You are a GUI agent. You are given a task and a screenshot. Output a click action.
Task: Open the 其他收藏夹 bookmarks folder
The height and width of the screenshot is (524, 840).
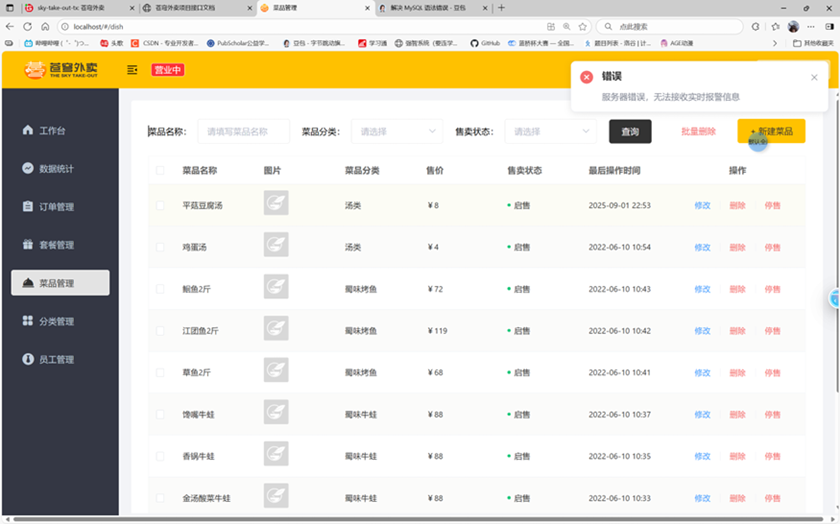(x=813, y=43)
